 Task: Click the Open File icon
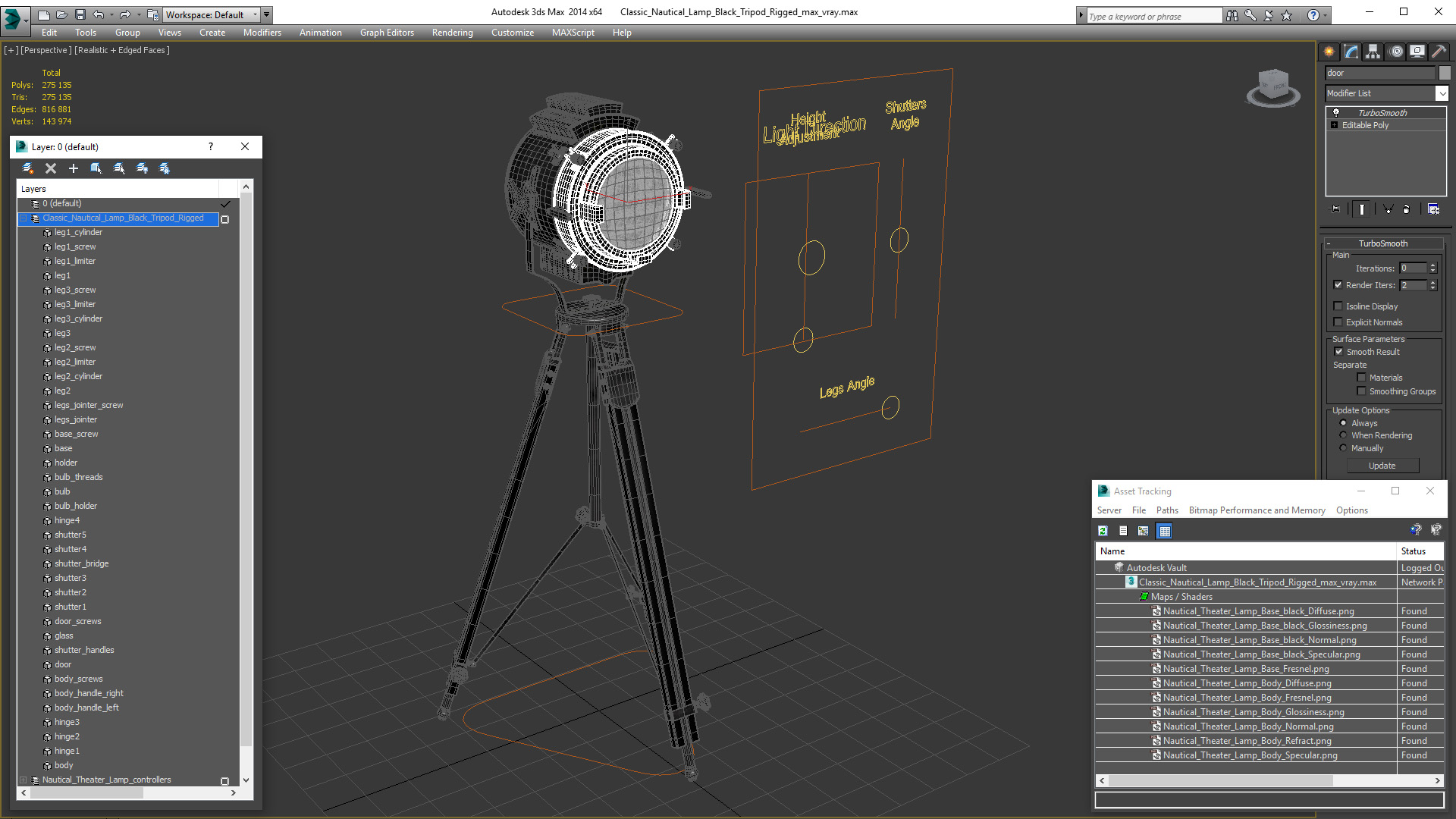point(61,14)
